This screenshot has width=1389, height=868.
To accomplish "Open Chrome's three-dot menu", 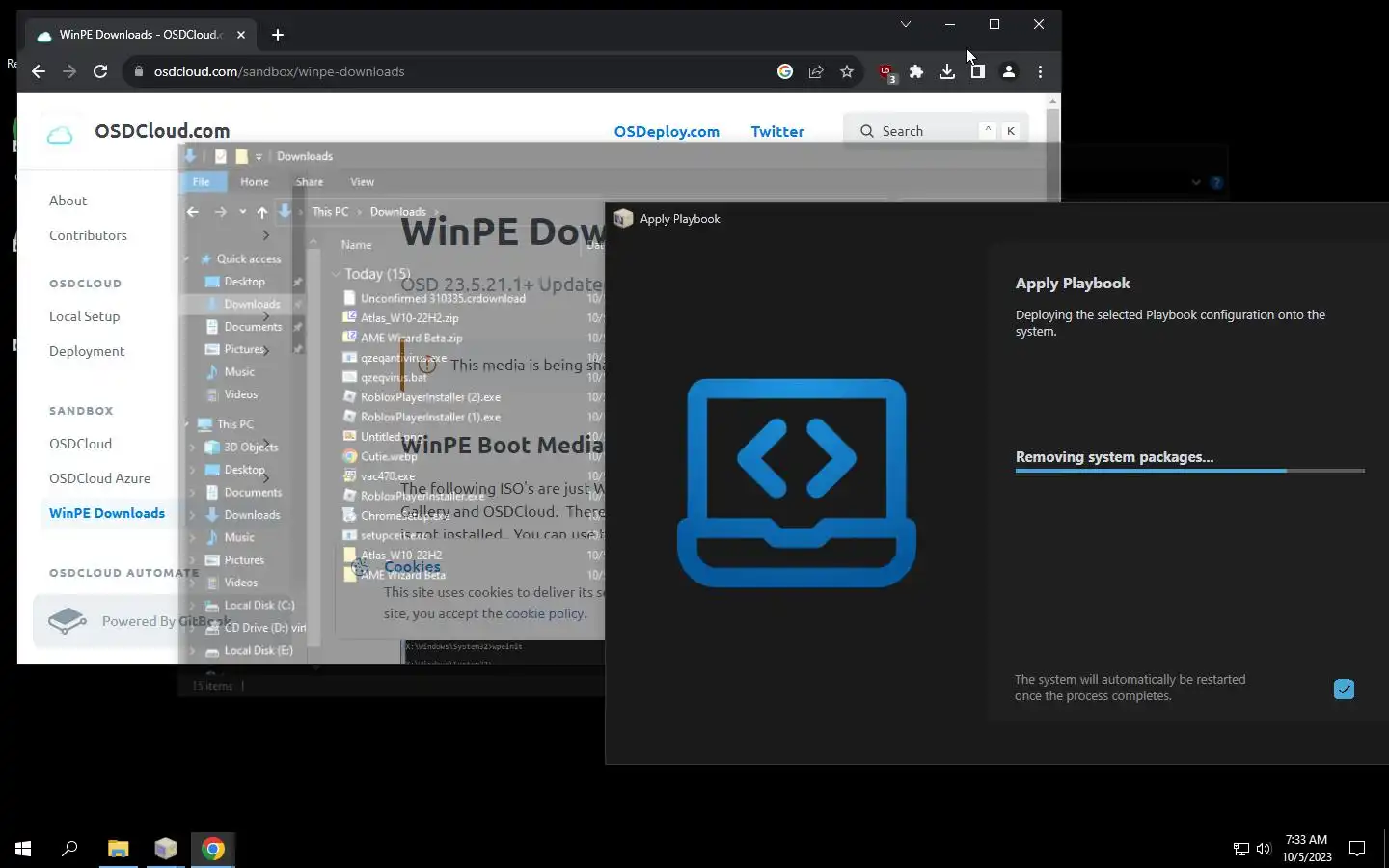I will 1040,71.
